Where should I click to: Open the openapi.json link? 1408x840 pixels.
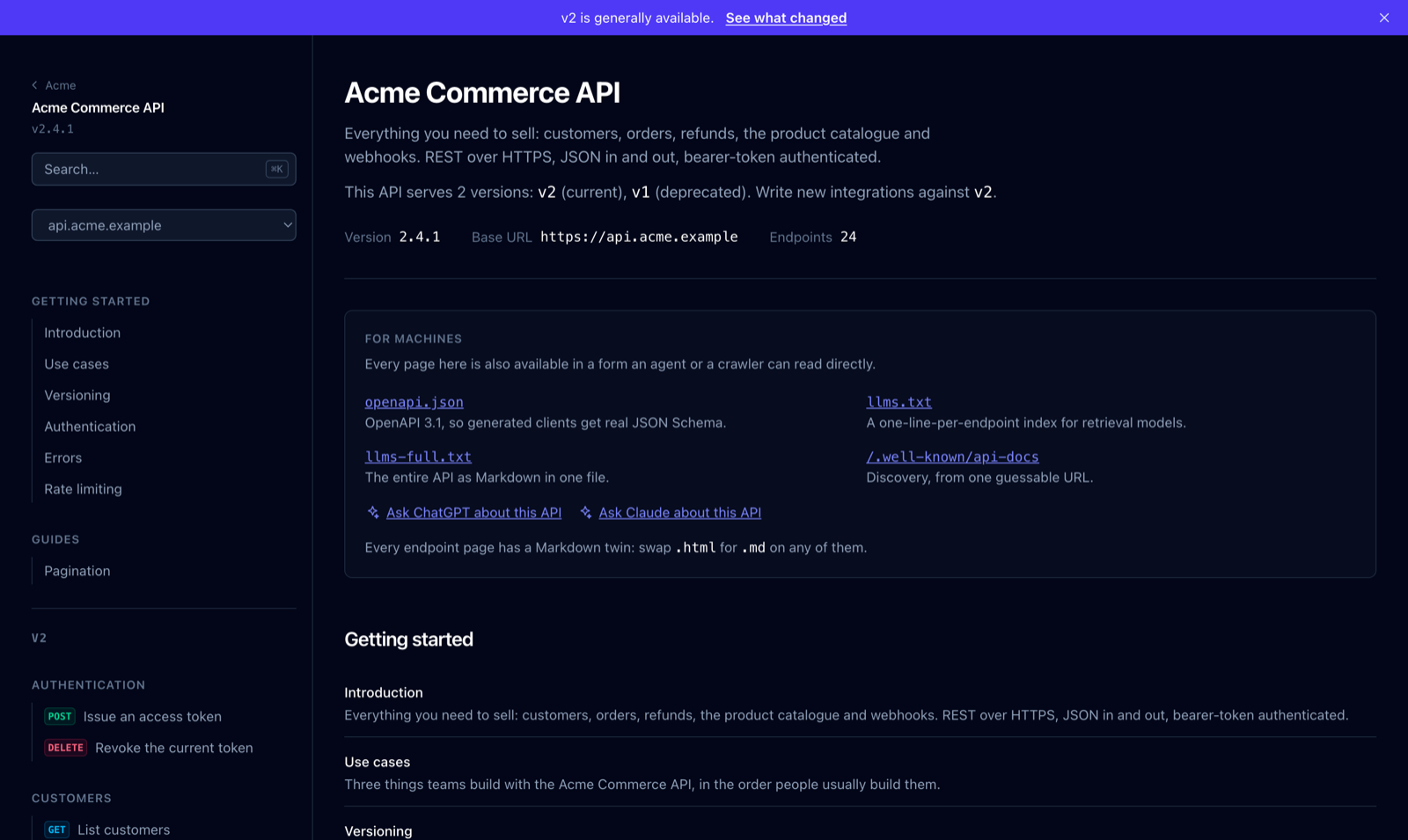[x=414, y=402]
